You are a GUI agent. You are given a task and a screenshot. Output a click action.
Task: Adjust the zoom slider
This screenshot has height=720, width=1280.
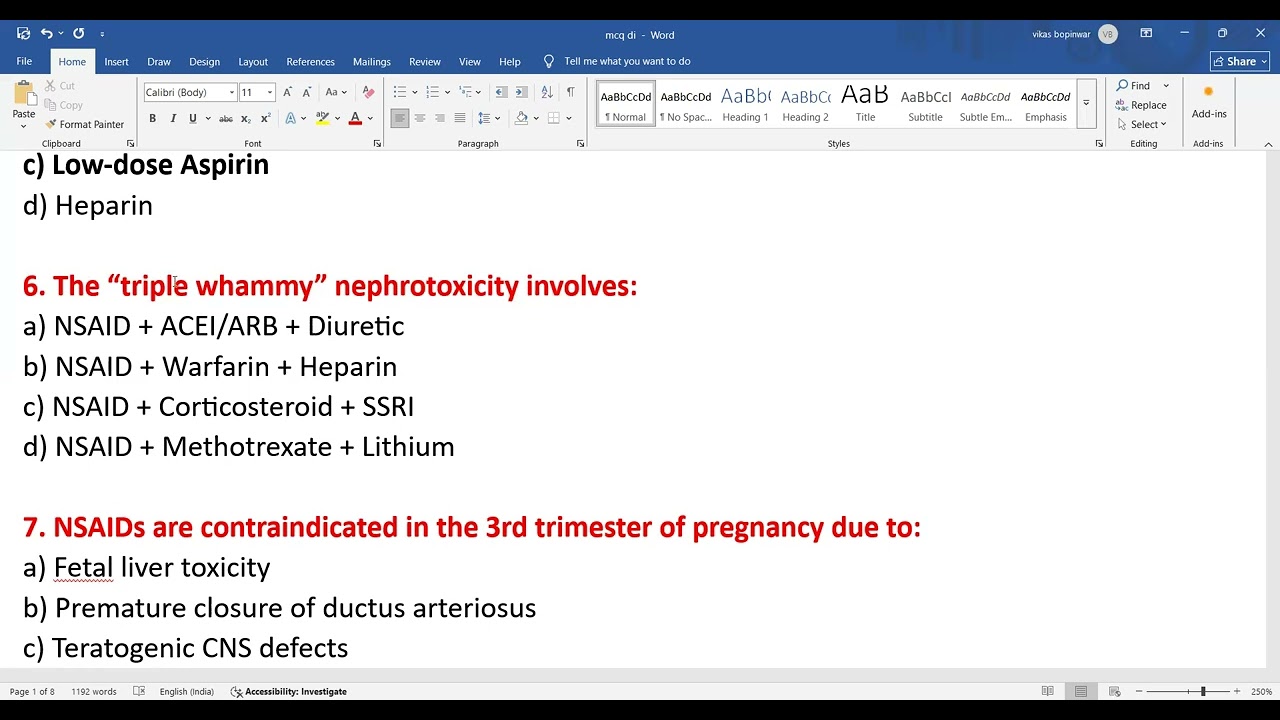click(x=1202, y=691)
